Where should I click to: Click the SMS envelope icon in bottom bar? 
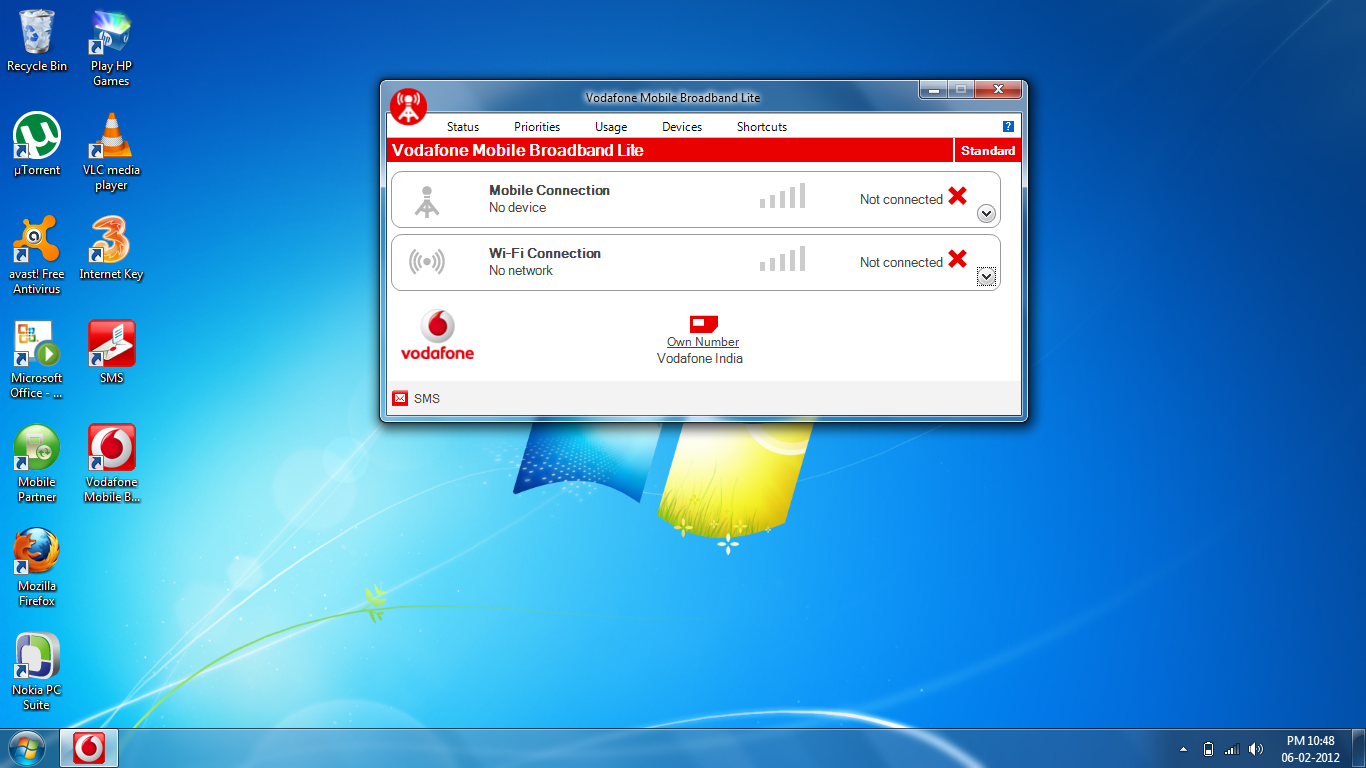click(x=400, y=398)
